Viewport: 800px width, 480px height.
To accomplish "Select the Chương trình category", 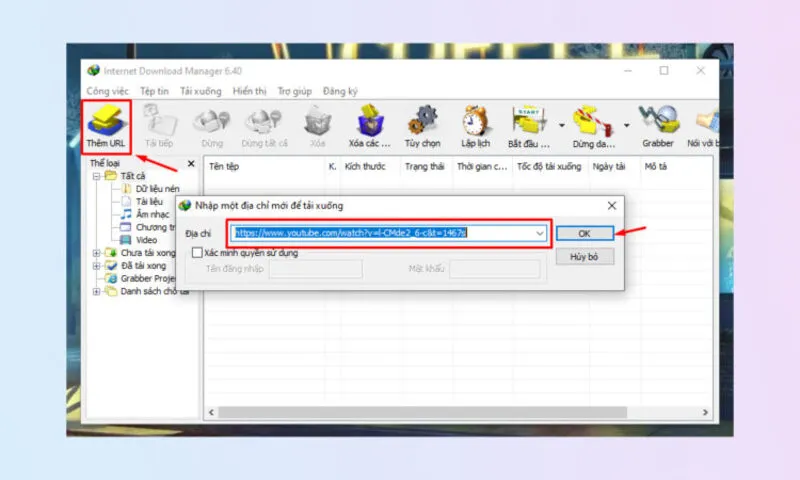I will (x=148, y=227).
